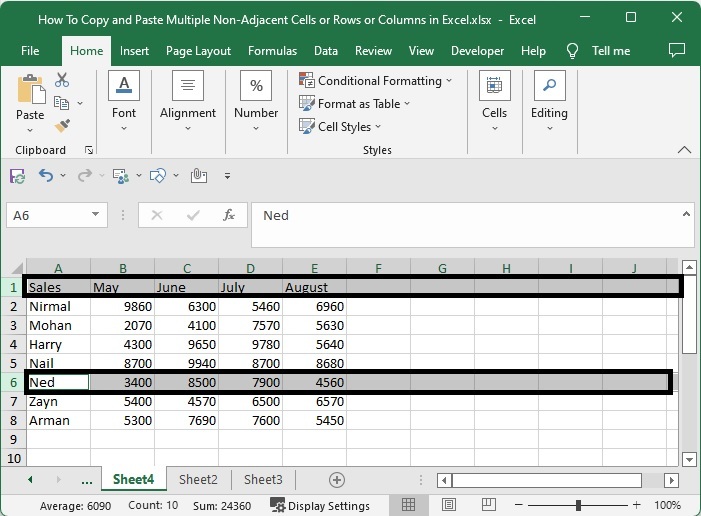
Task: Click the Cut scissors icon
Action: coord(62,80)
